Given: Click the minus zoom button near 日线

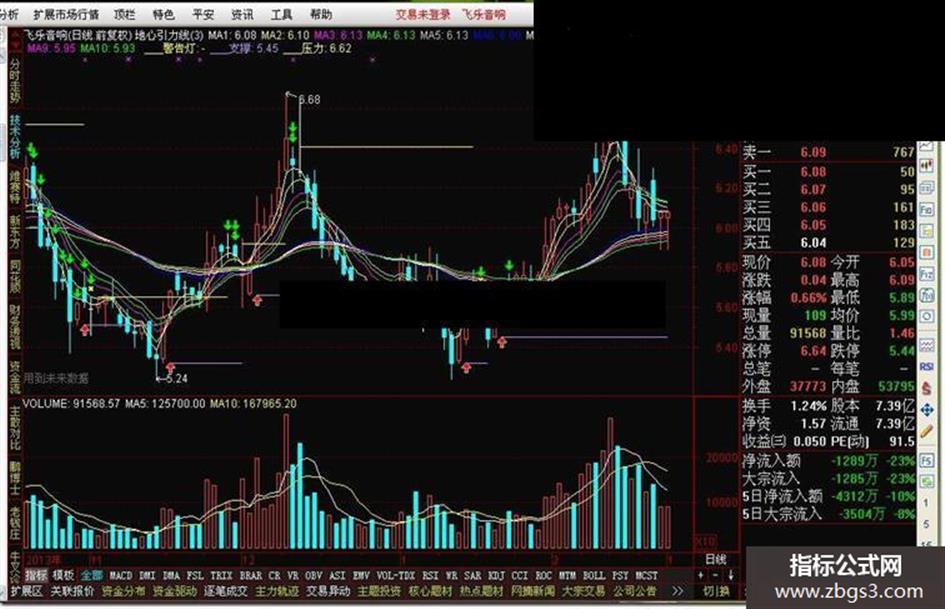Looking at the screenshot, I should [x=715, y=575].
